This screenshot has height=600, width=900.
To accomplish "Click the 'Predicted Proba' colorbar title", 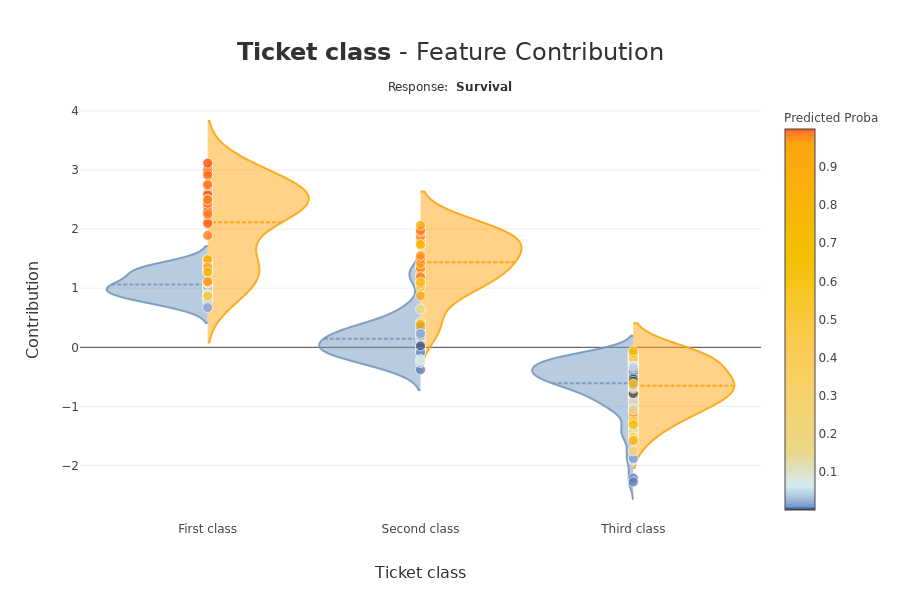I will tap(830, 118).
